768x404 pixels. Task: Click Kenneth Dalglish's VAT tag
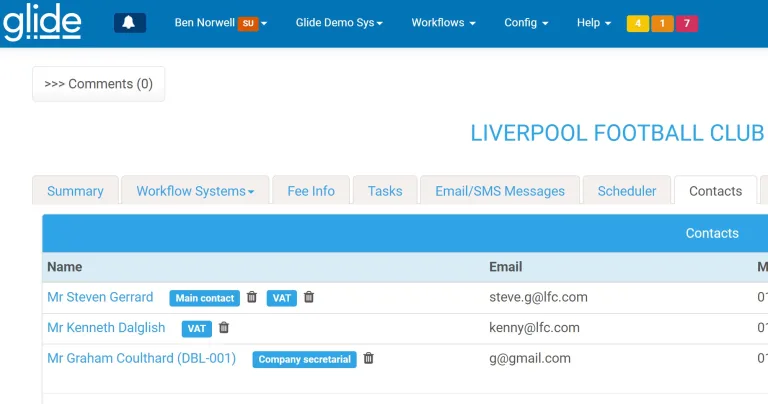(x=196, y=328)
